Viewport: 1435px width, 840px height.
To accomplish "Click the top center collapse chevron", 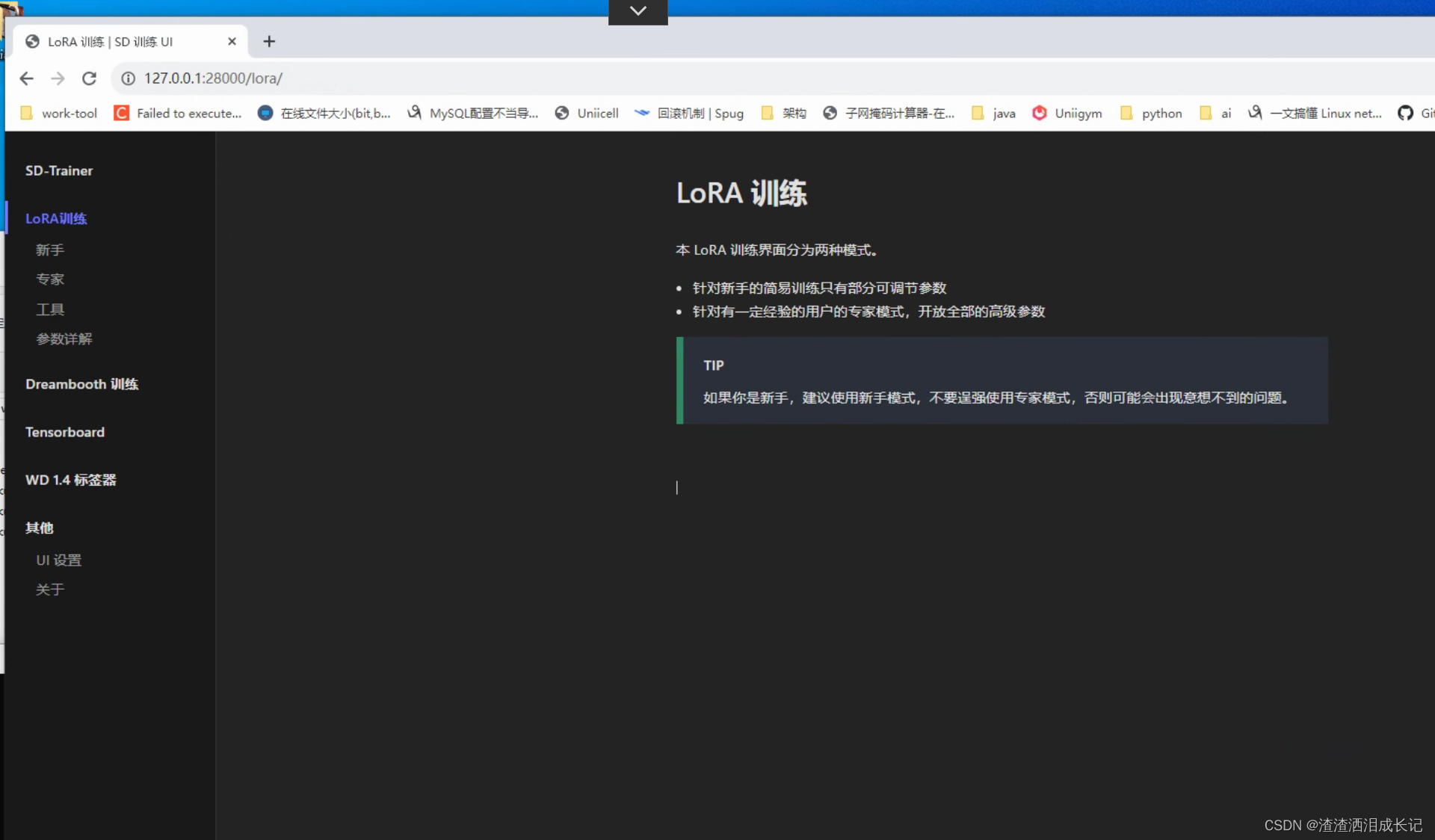I will 638,11.
